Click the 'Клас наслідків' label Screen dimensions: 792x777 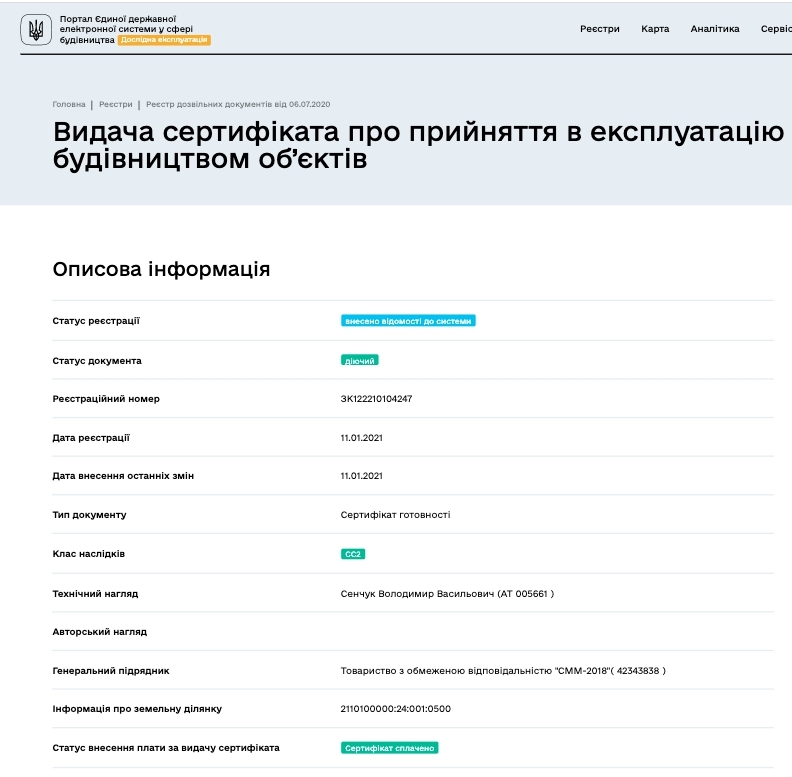[x=88, y=554]
